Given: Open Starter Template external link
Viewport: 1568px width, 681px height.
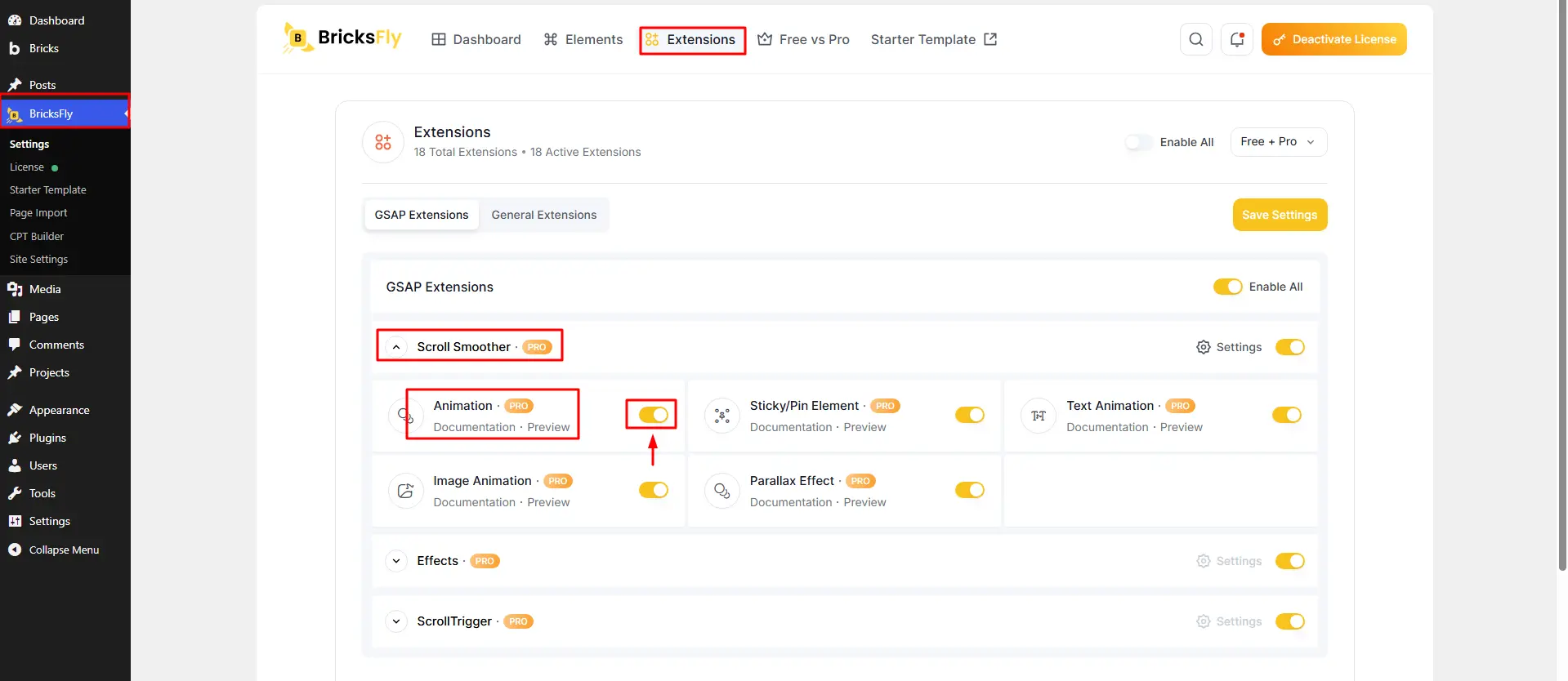Looking at the screenshot, I should 934,39.
